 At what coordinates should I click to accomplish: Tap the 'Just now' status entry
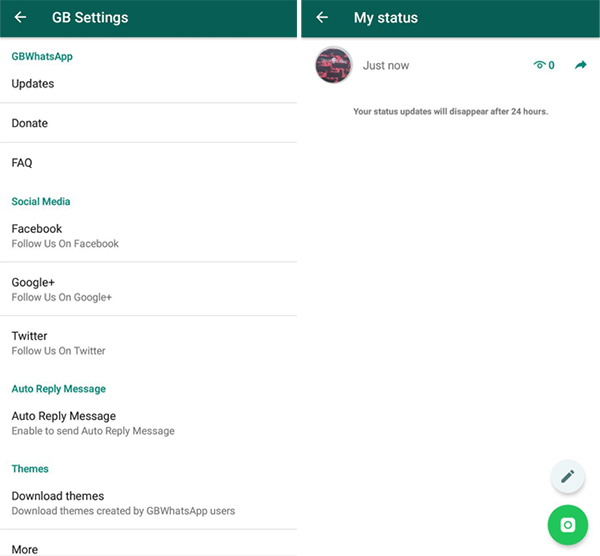click(386, 65)
